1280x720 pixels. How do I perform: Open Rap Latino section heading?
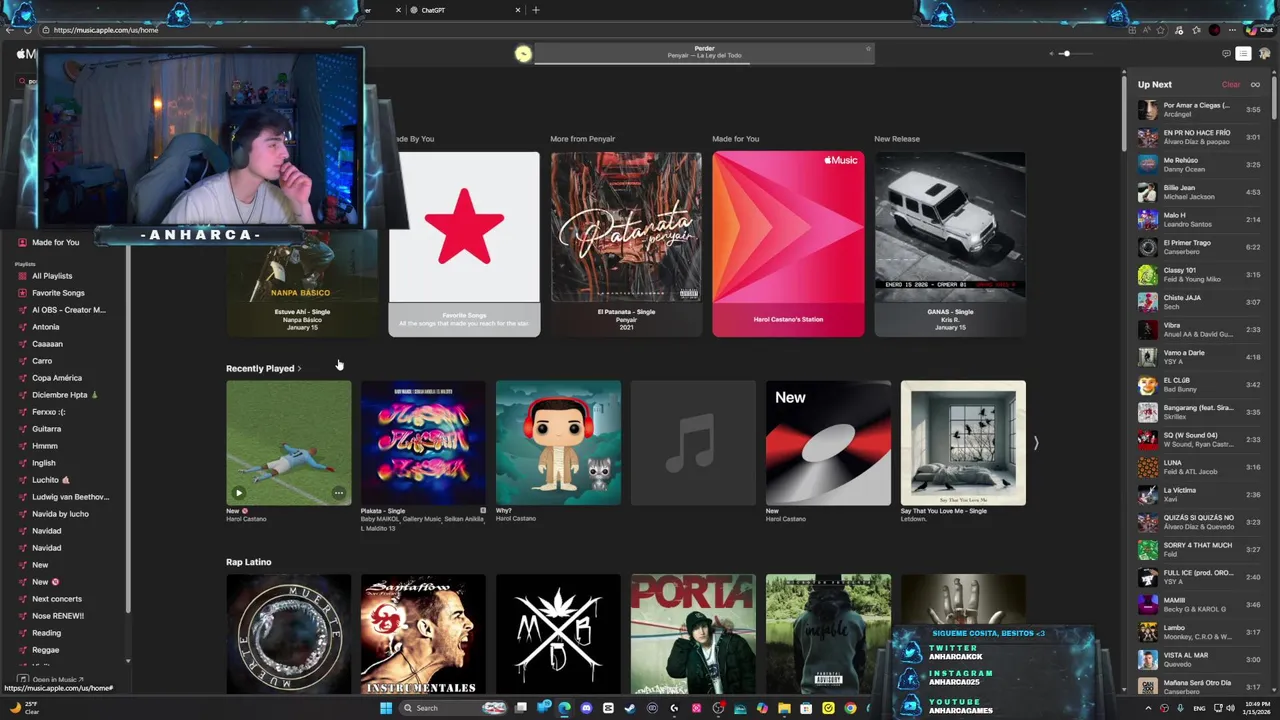pos(248,562)
